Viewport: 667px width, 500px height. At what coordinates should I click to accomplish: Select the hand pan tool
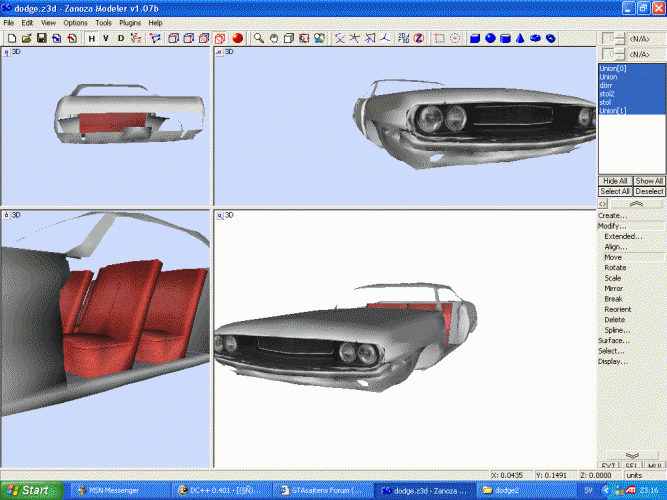pyautogui.click(x=273, y=39)
